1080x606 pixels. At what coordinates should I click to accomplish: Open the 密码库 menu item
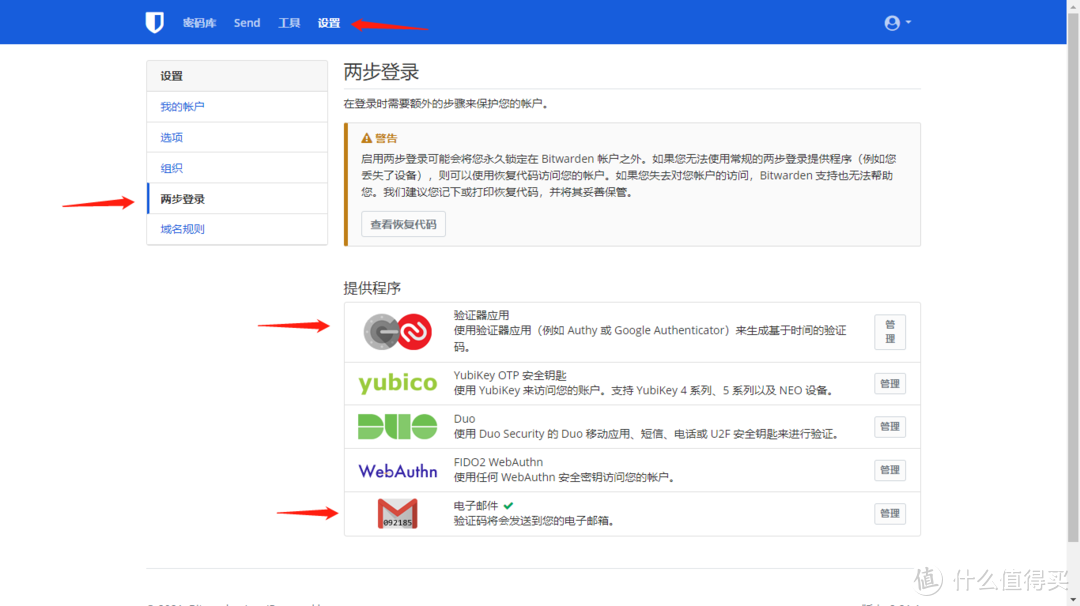pos(199,23)
